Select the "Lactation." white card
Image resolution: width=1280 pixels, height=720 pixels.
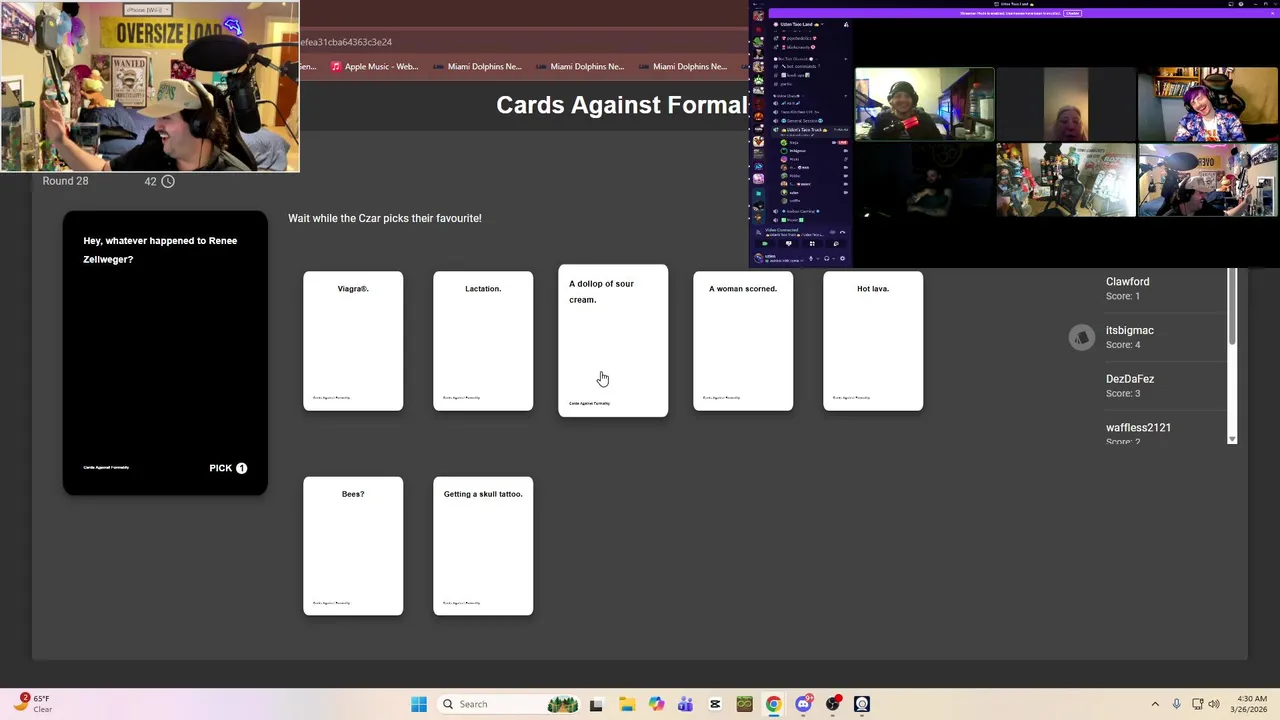tap(483, 341)
